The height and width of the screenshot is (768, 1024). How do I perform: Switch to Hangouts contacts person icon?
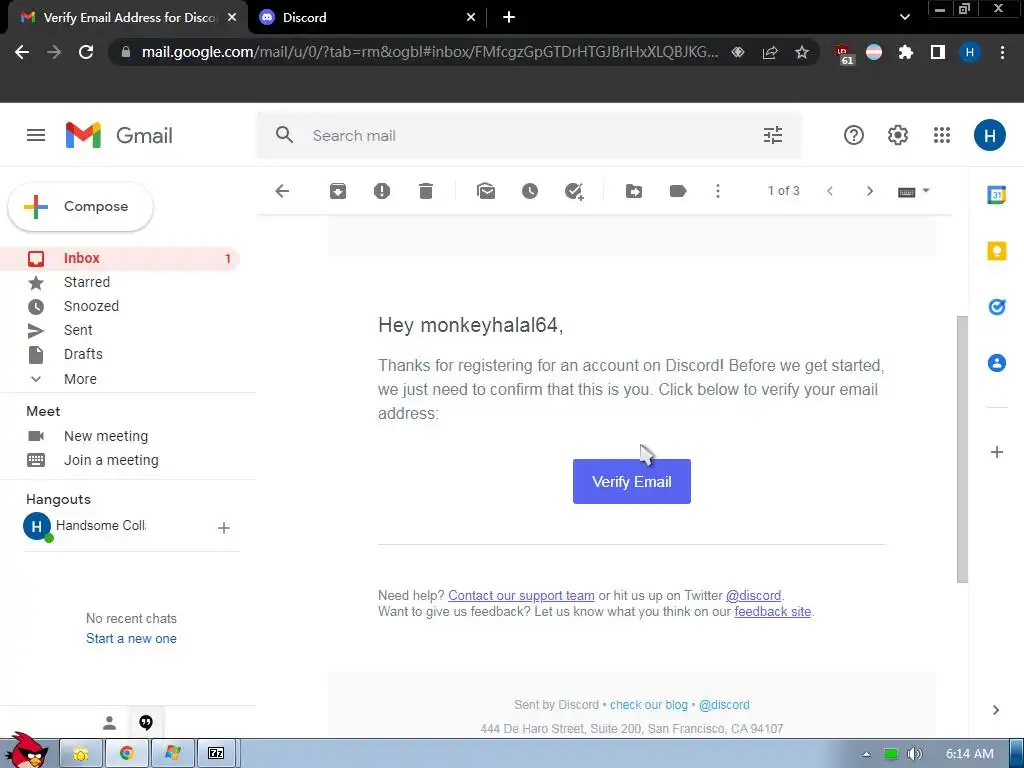pyautogui.click(x=110, y=723)
